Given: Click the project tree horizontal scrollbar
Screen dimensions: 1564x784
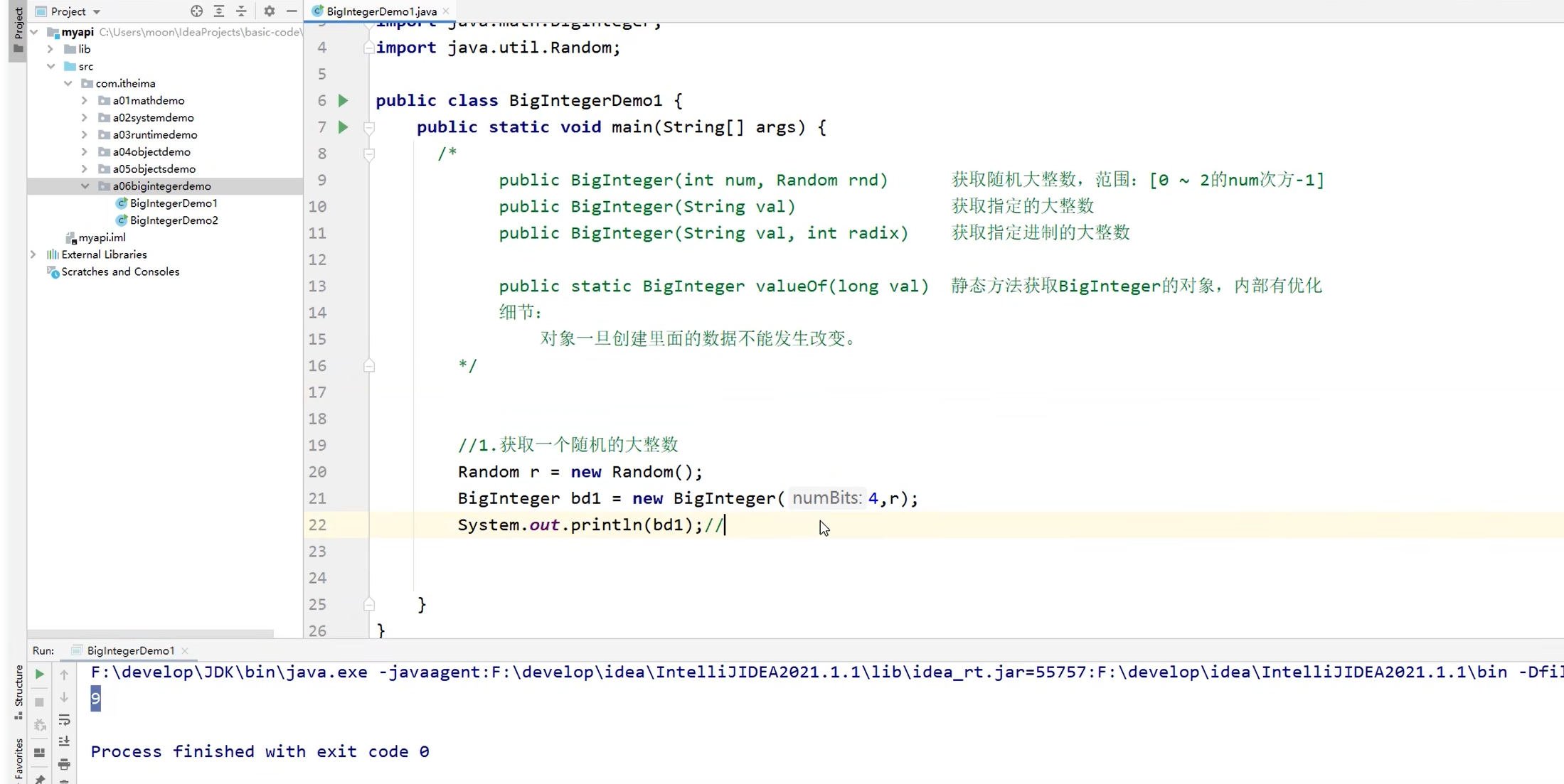Looking at the screenshot, I should coord(151,633).
